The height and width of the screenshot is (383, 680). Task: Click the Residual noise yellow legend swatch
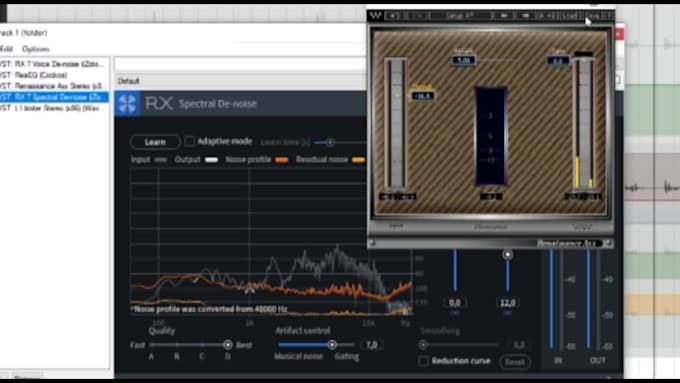pyautogui.click(x=358, y=160)
